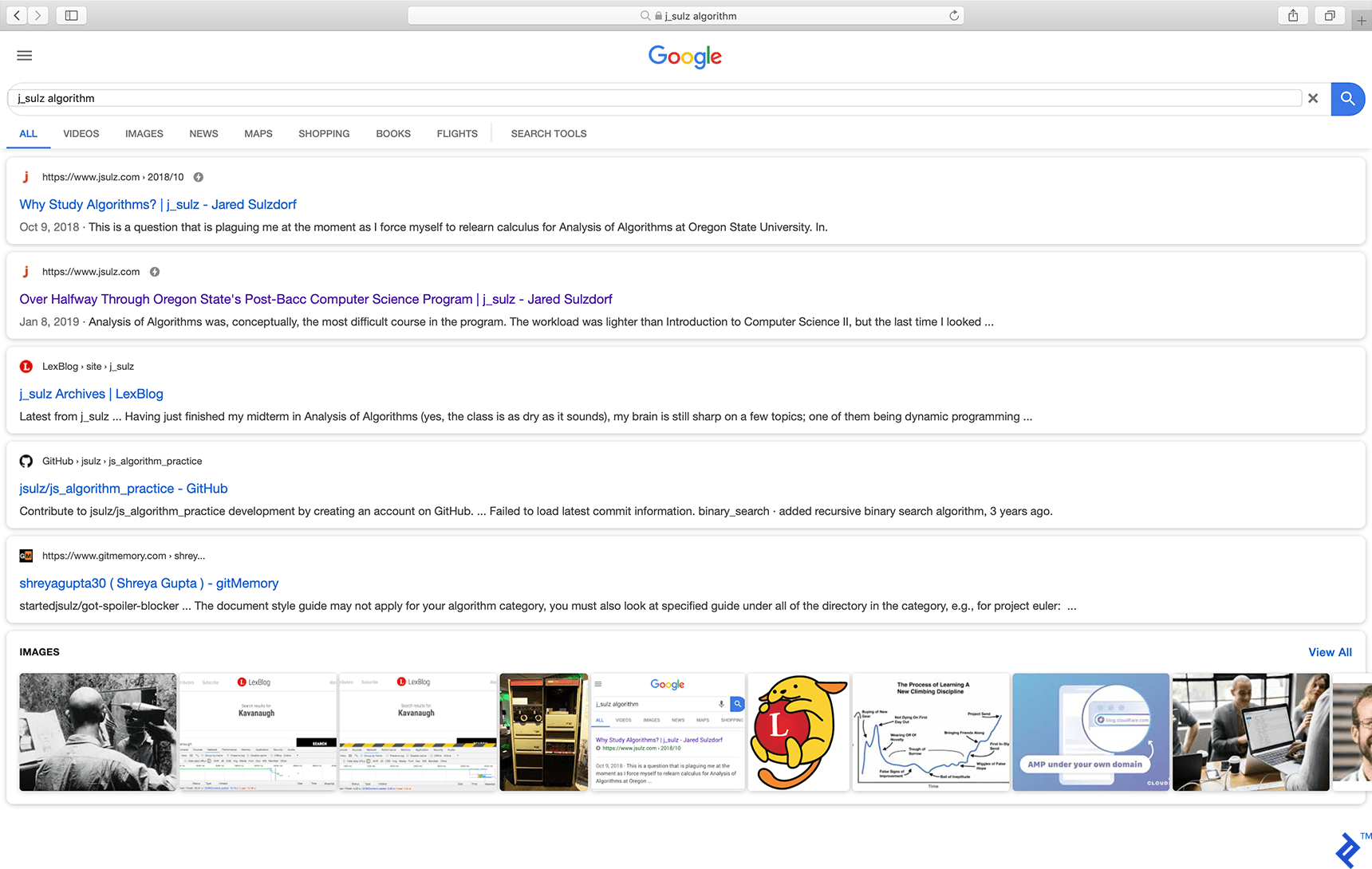Open the vintage computer rack thumbnail
Viewport: 1372px width, 869px height.
pos(543,732)
